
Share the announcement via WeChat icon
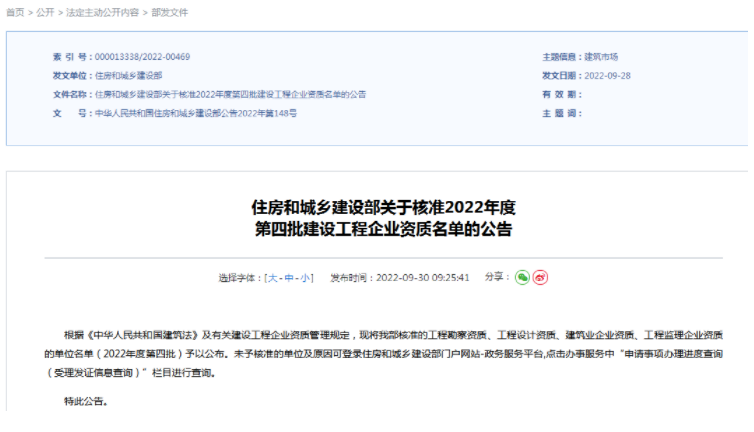click(x=522, y=278)
